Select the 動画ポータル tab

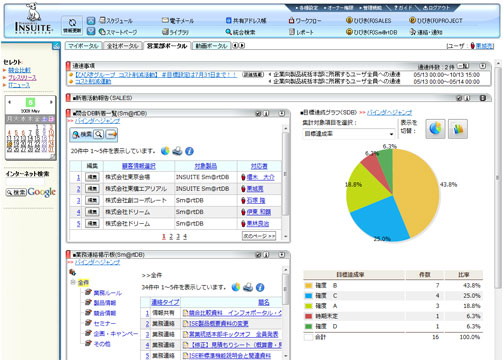(211, 46)
